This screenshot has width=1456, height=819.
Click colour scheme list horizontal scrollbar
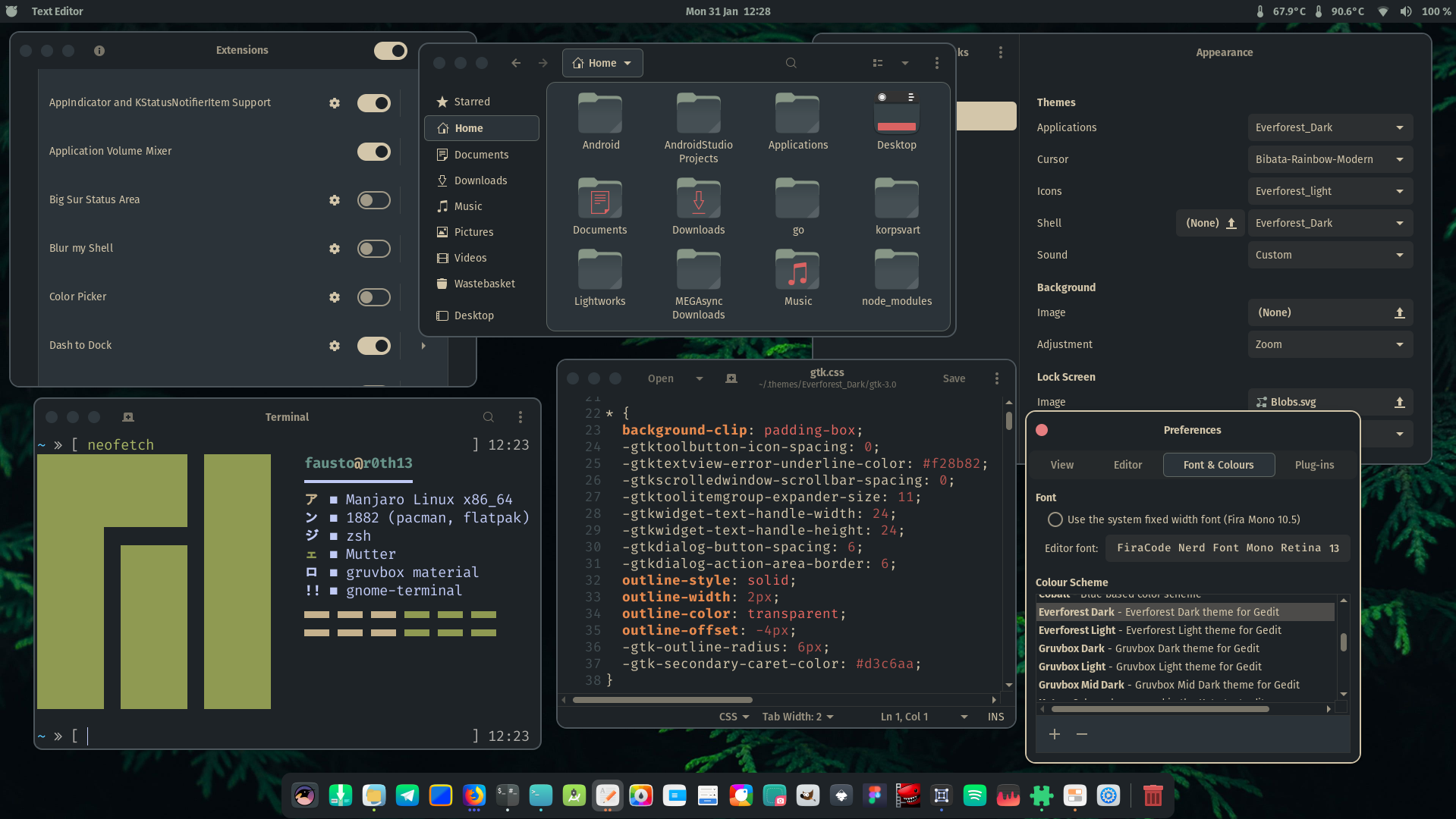(1160, 709)
